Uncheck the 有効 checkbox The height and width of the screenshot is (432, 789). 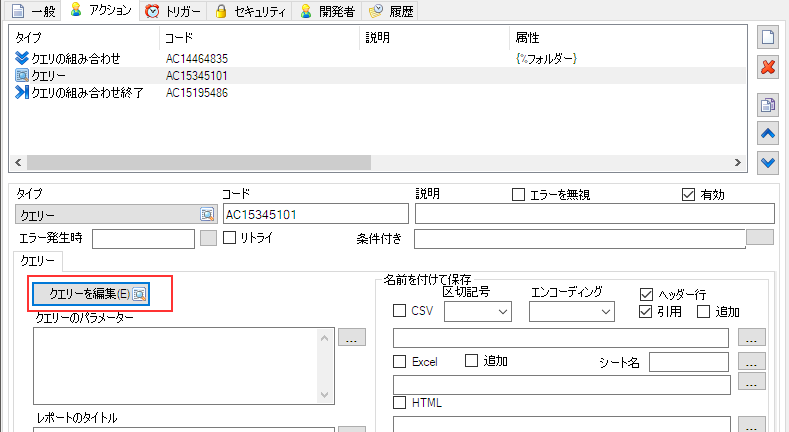pyautogui.click(x=688, y=194)
